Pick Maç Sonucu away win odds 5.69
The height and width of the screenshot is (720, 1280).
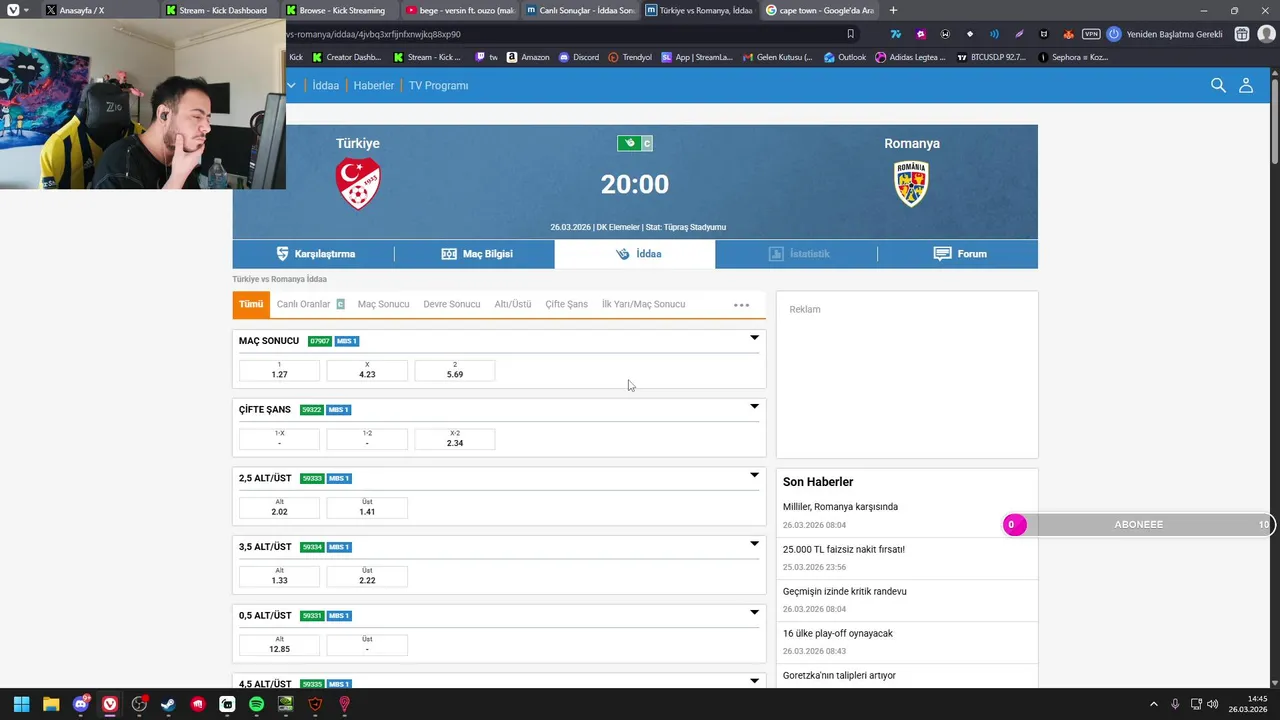pos(455,371)
